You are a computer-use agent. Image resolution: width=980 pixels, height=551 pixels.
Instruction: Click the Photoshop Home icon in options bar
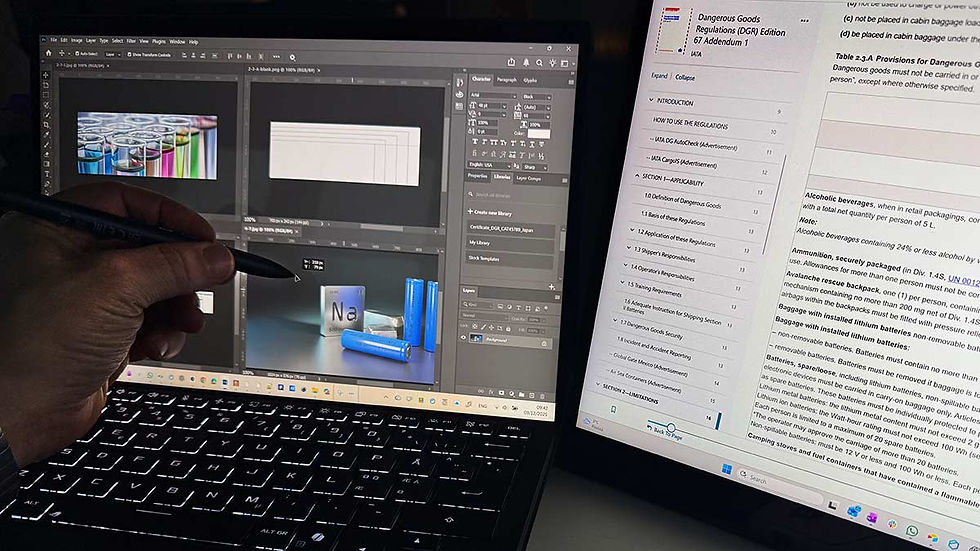[49, 53]
